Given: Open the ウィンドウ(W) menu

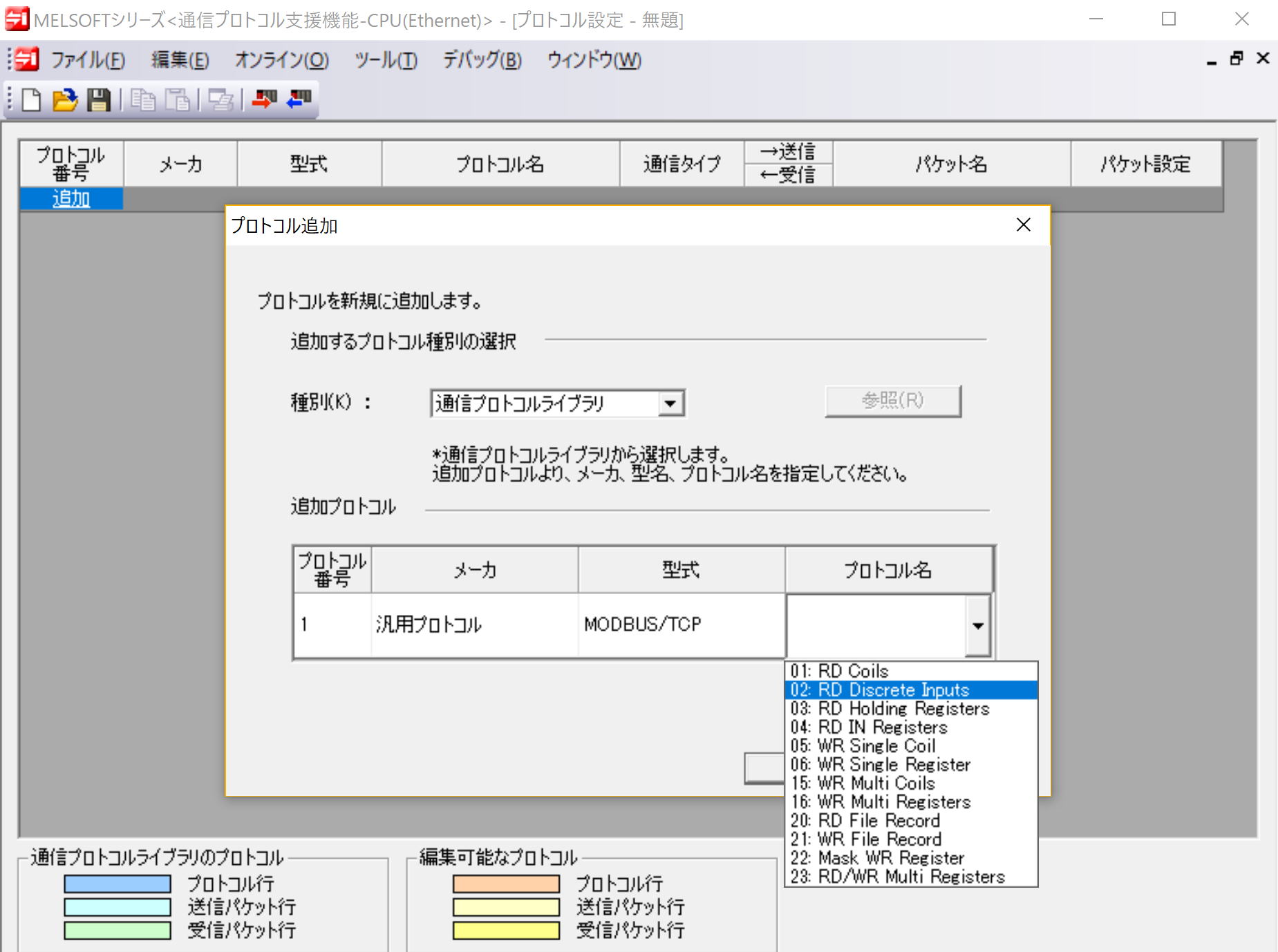Looking at the screenshot, I should tap(594, 61).
